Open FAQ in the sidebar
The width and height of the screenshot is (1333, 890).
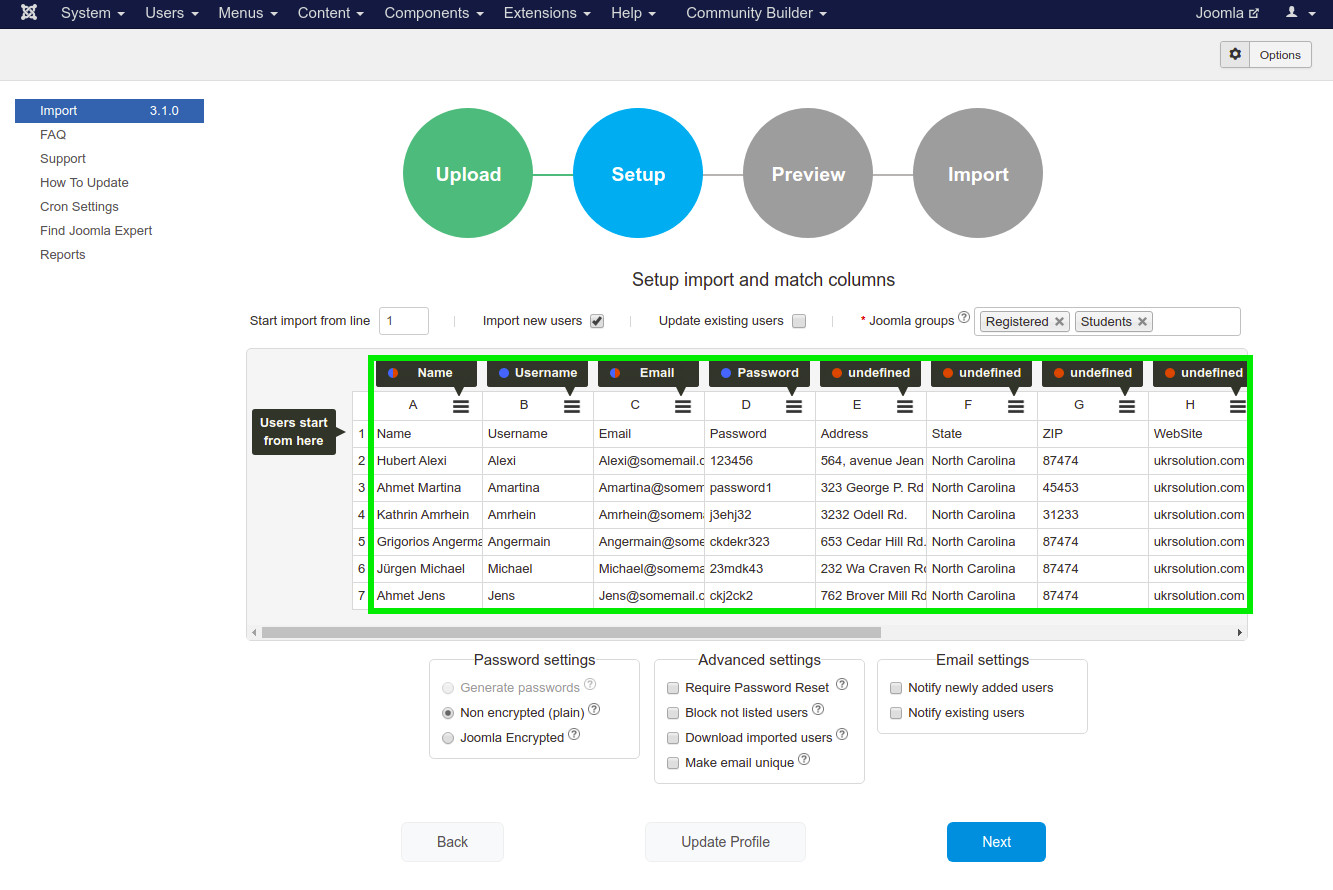tap(53, 135)
